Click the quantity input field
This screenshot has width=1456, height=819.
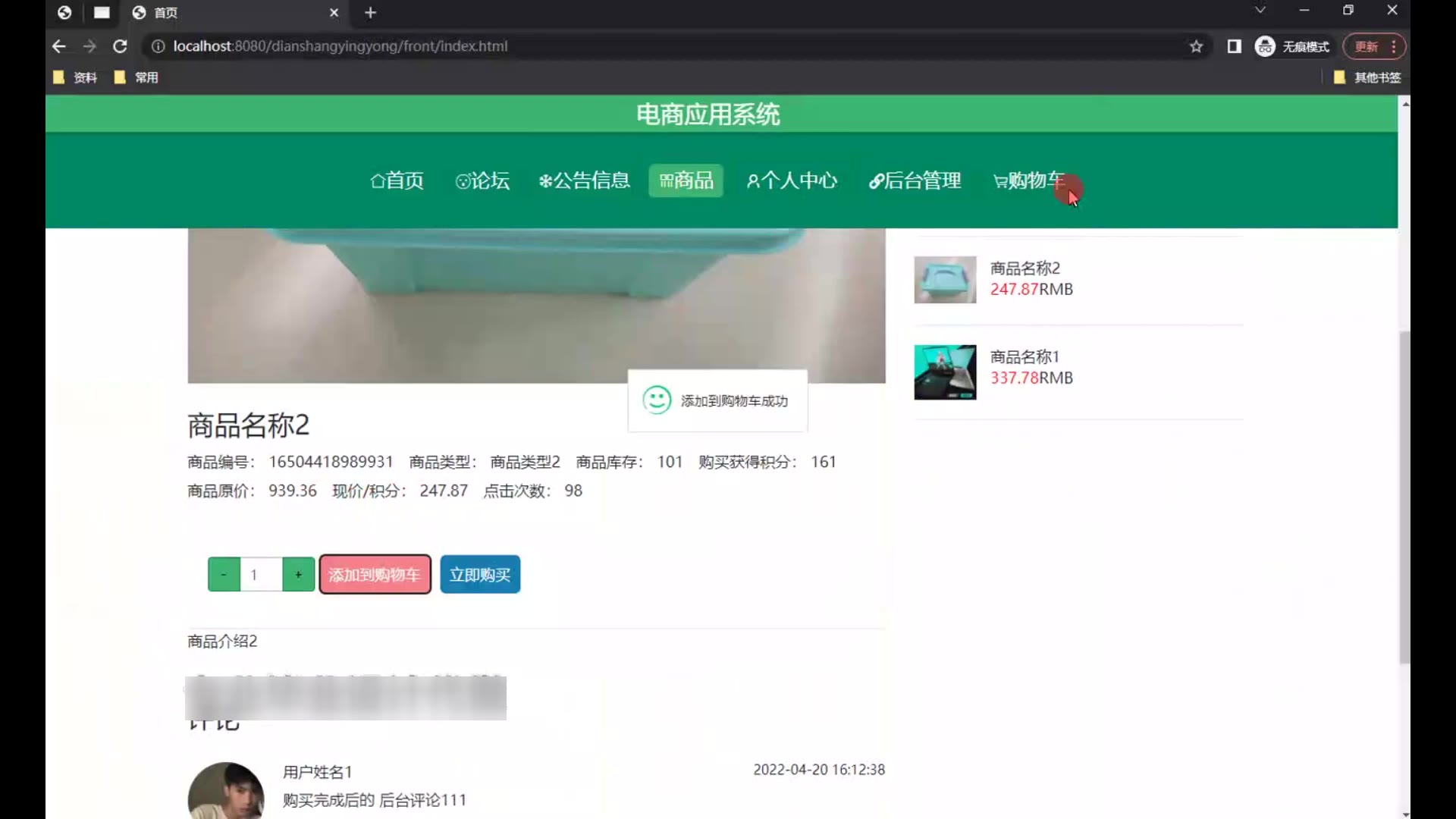[x=261, y=575]
